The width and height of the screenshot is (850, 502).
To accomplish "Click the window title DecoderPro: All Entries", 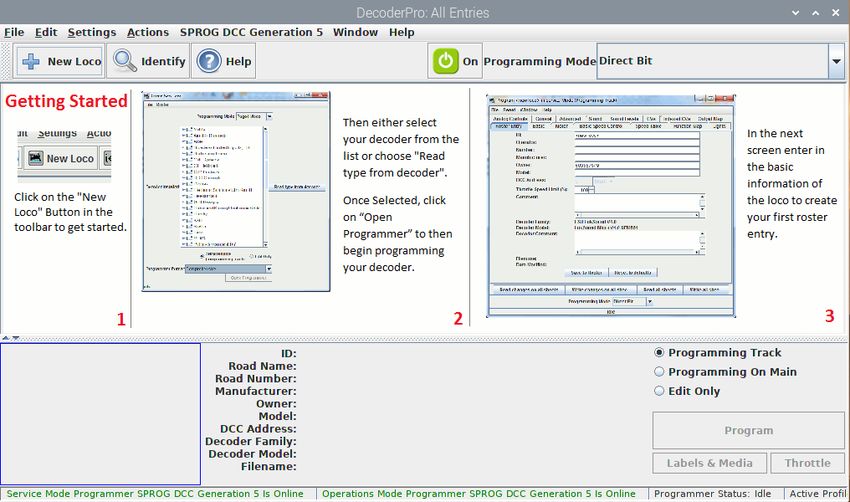I will (x=423, y=12).
